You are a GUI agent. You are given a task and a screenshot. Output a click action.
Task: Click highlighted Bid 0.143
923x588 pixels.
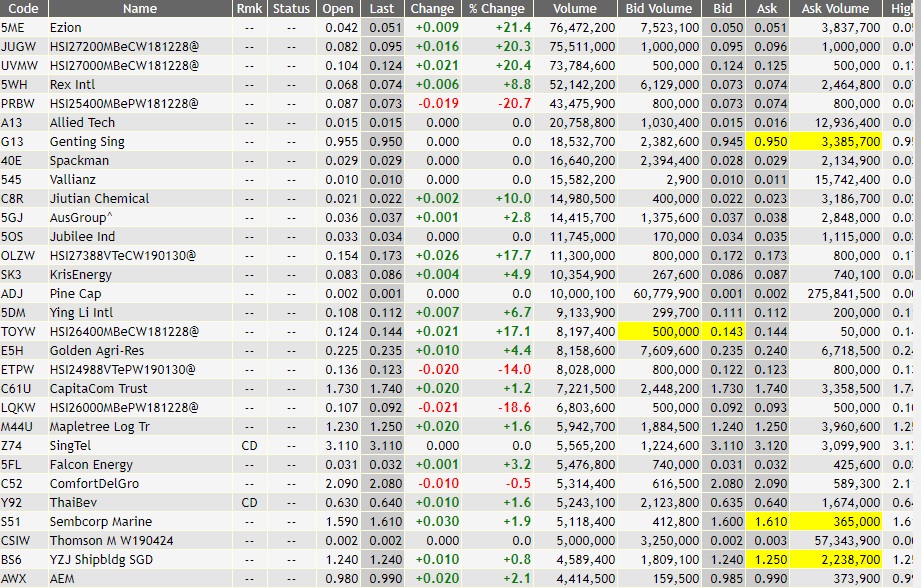[x=722, y=331]
